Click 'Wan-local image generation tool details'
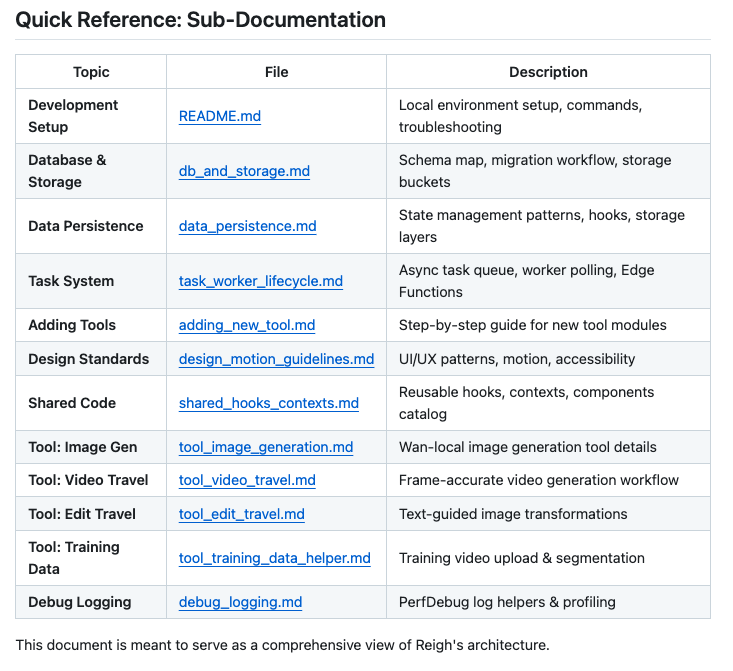This screenshot has width=733, height=671. (527, 447)
